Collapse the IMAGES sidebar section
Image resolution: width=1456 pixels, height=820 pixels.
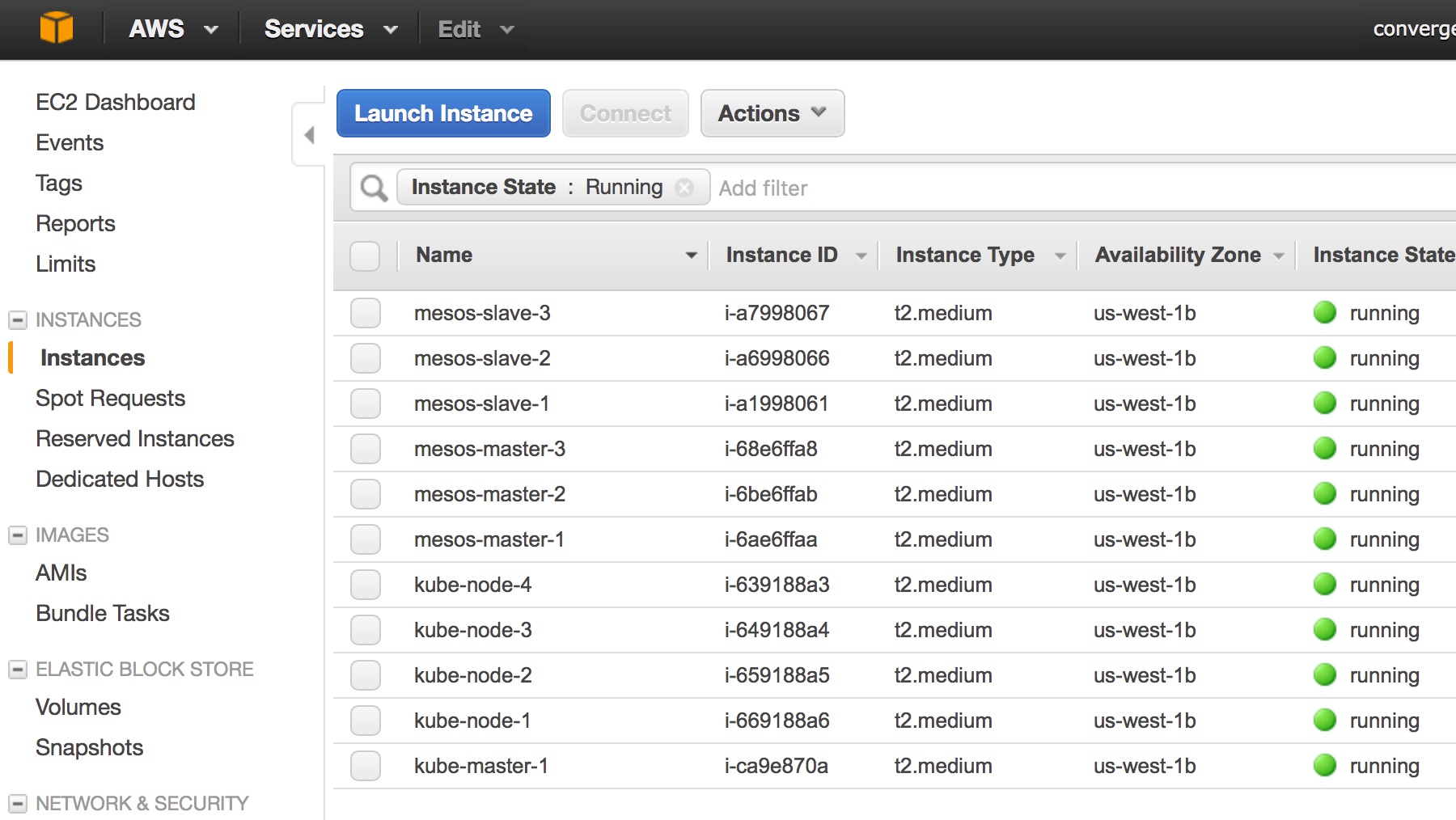(18, 535)
